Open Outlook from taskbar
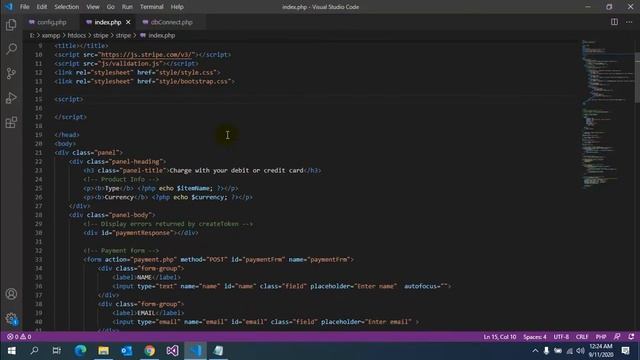The width and height of the screenshot is (640, 360). [x=127, y=351]
